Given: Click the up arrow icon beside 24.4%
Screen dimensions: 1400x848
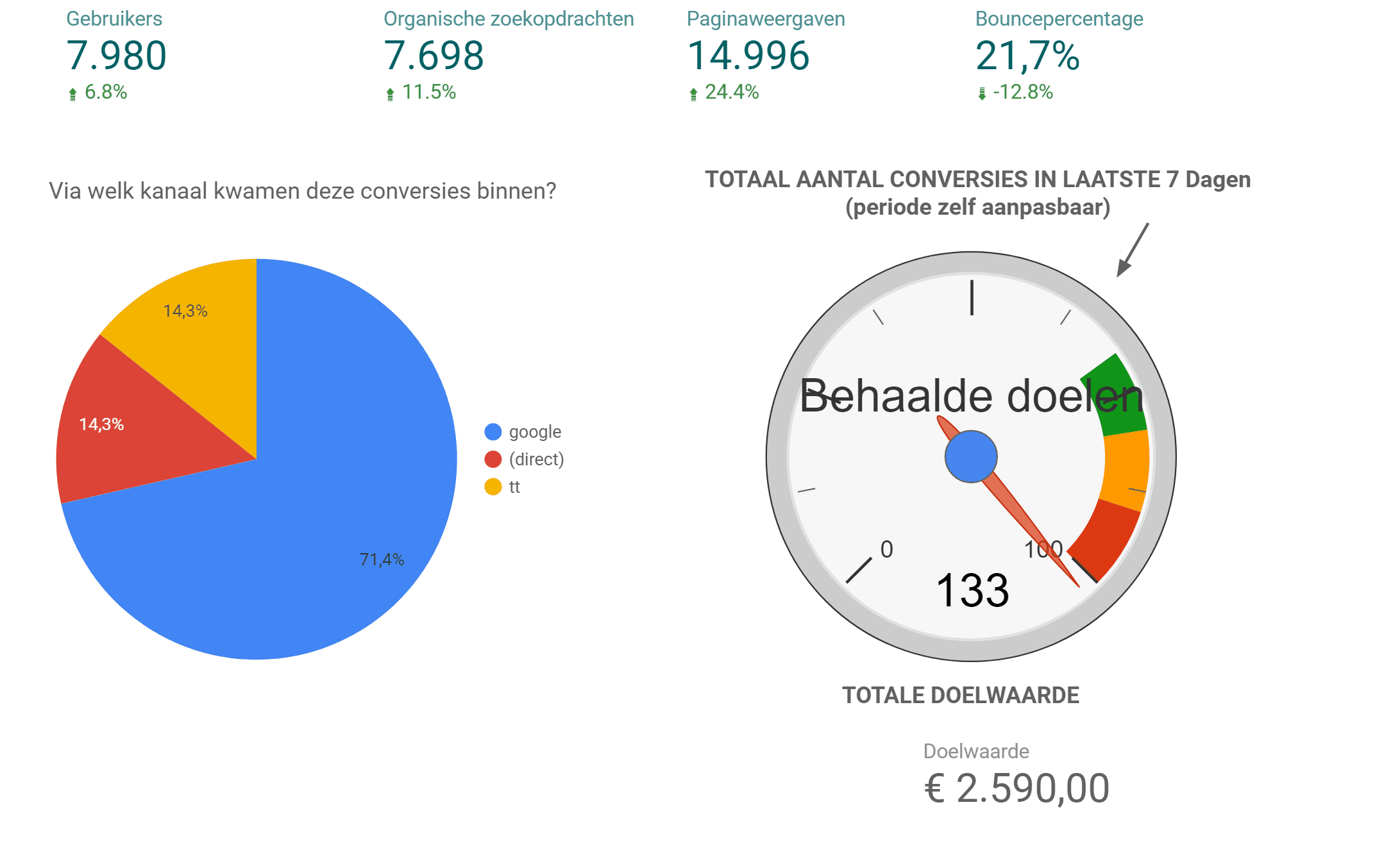Looking at the screenshot, I should (x=693, y=94).
